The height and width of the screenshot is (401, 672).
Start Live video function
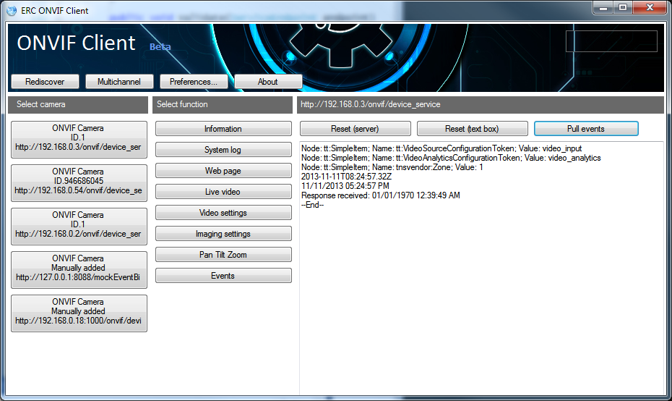point(223,192)
